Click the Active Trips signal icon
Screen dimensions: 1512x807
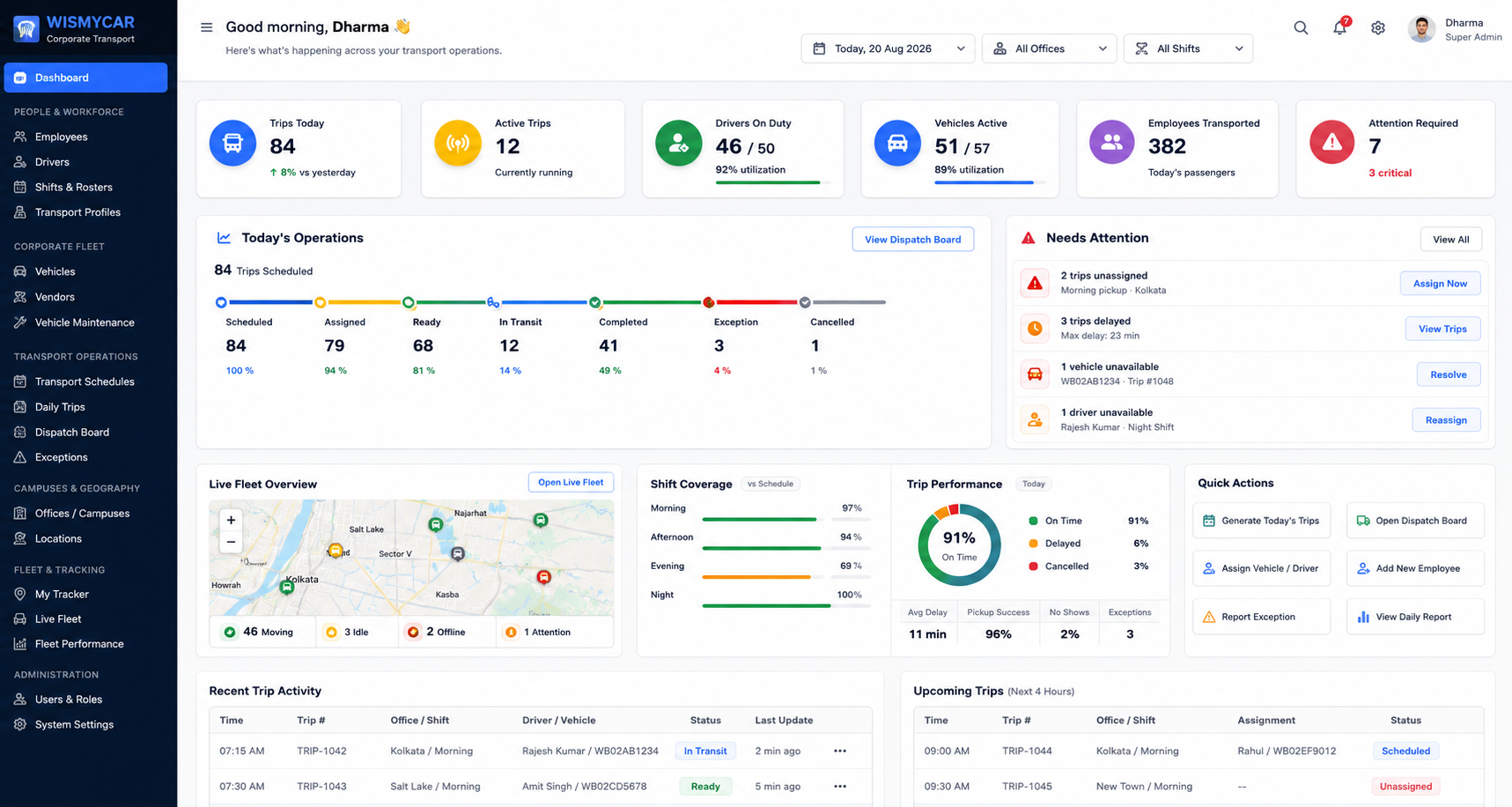pyautogui.click(x=458, y=143)
